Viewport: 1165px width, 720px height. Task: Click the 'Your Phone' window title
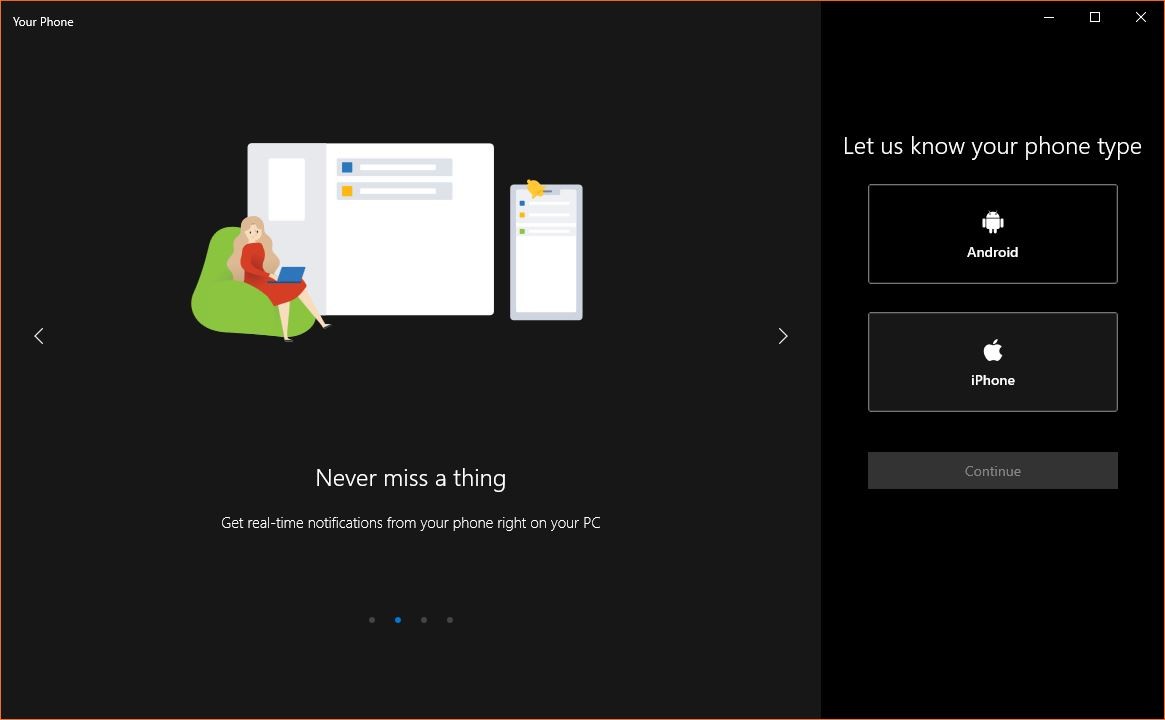click(x=43, y=22)
